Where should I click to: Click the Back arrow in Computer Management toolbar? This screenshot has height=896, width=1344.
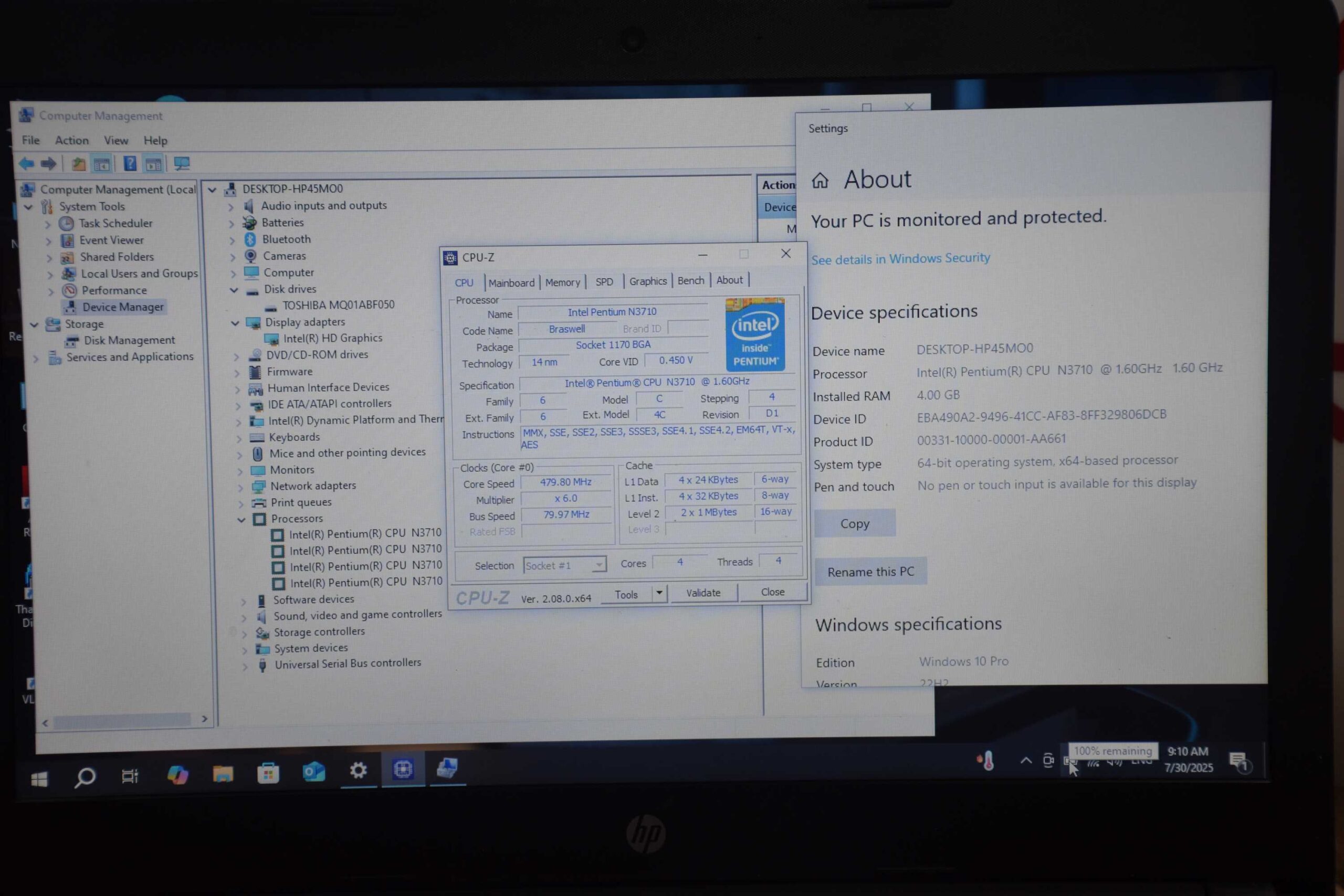(26, 164)
